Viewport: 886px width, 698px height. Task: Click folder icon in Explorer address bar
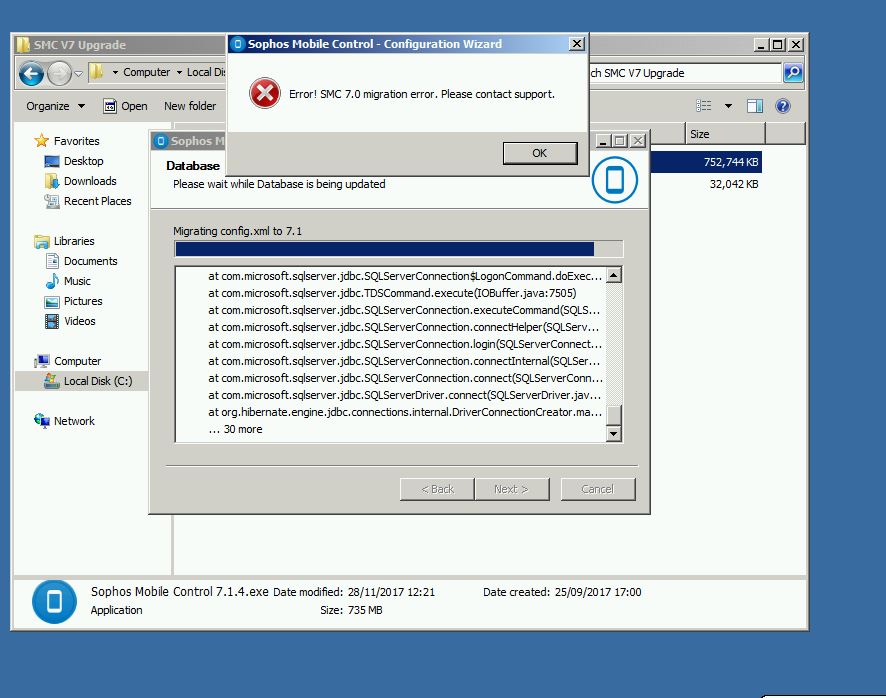coord(97,72)
